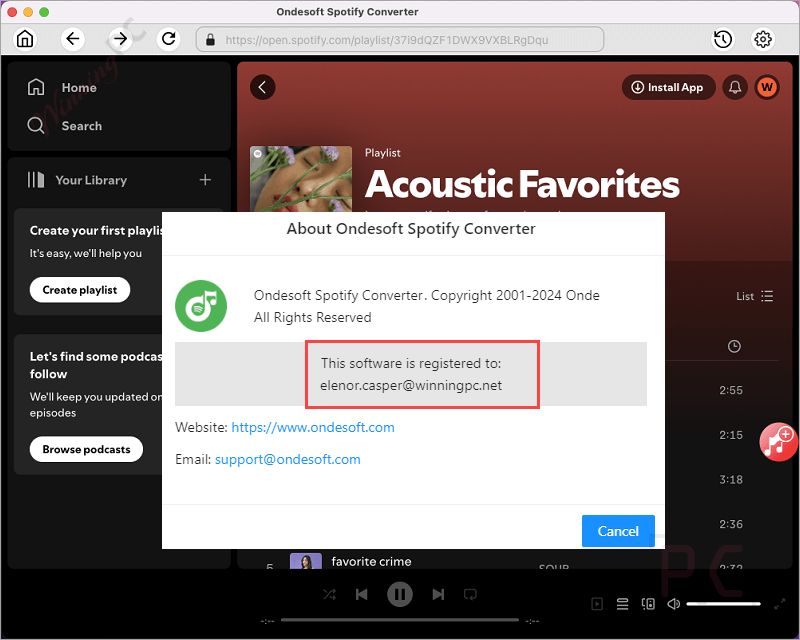The width and height of the screenshot is (800, 640).
Task: Click the Browse podcasts button
Action: coord(86,449)
